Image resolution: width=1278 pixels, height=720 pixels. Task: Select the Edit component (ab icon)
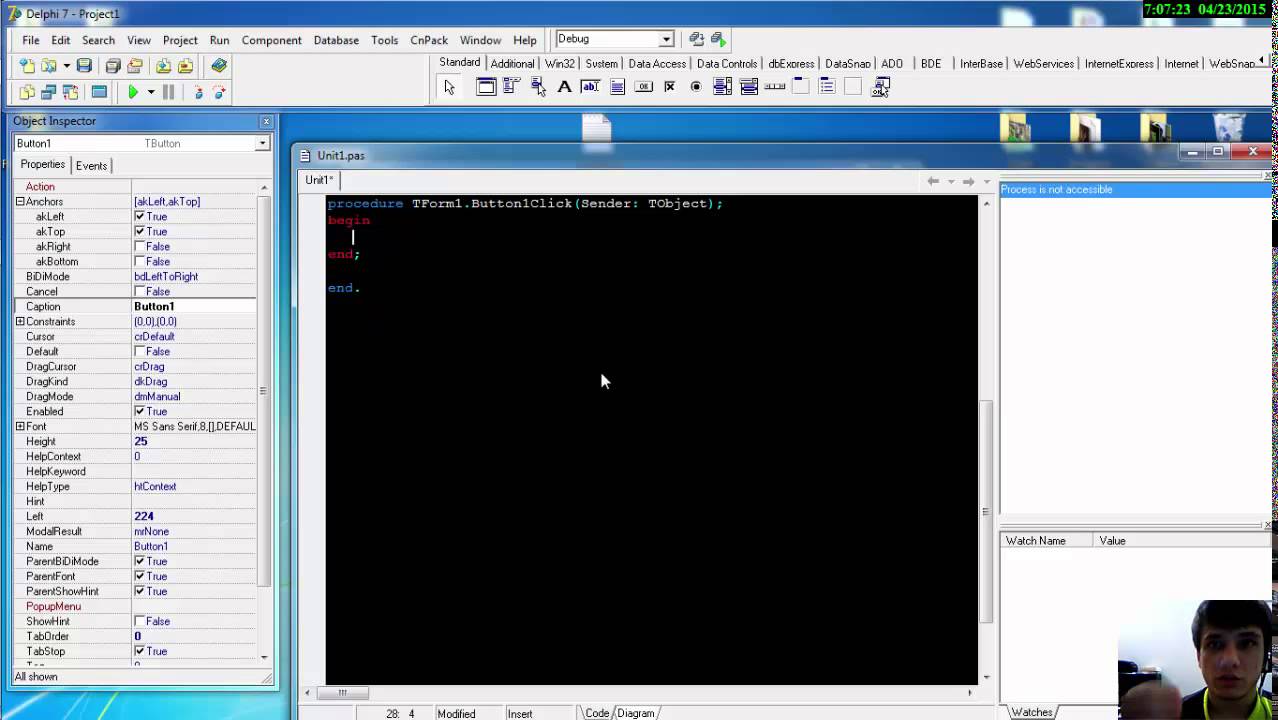click(590, 87)
